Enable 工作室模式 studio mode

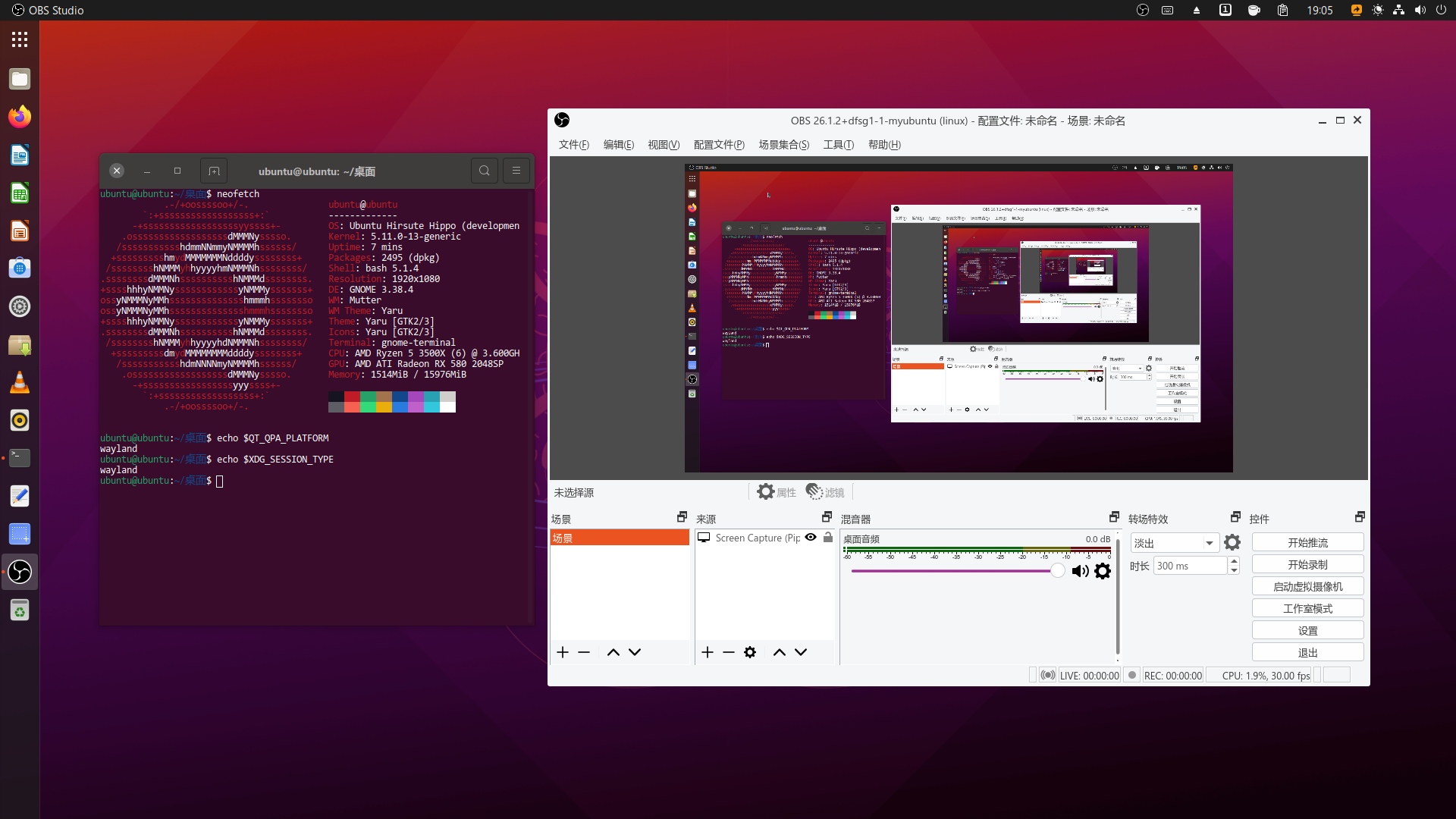pos(1307,608)
